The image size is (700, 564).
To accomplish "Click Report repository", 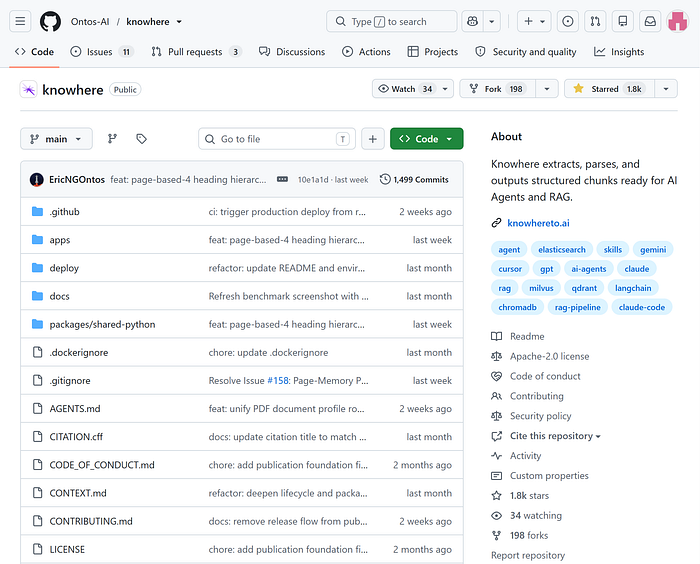I will pos(528,555).
